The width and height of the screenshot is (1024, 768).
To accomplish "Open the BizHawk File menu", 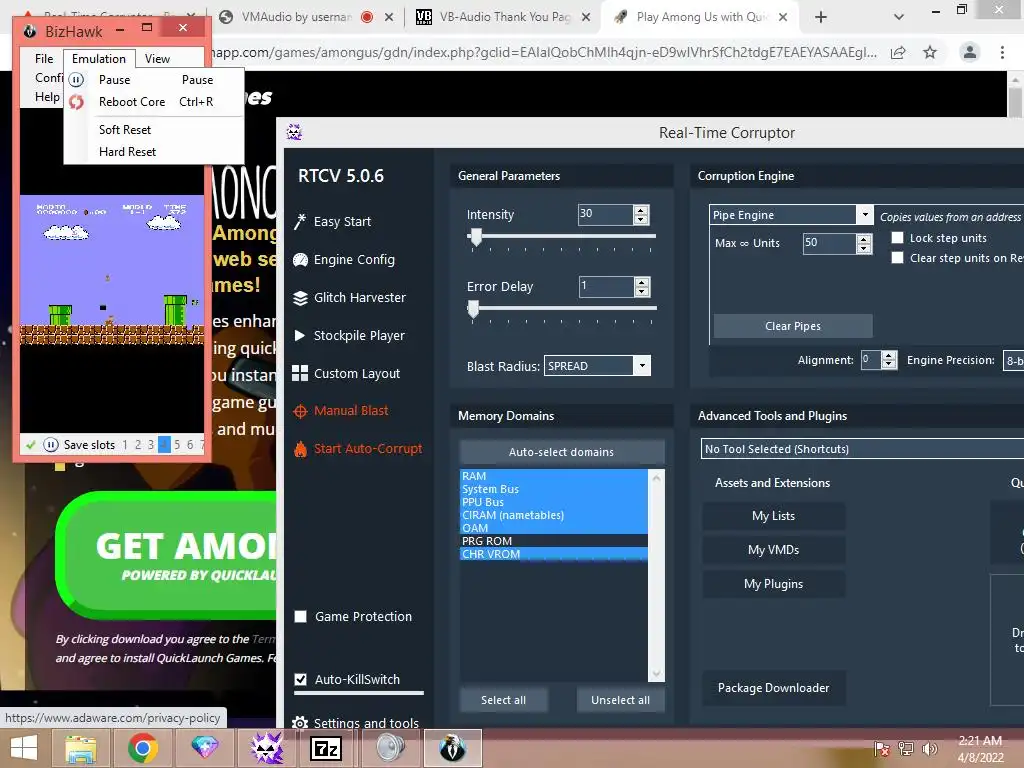I will click(44, 59).
